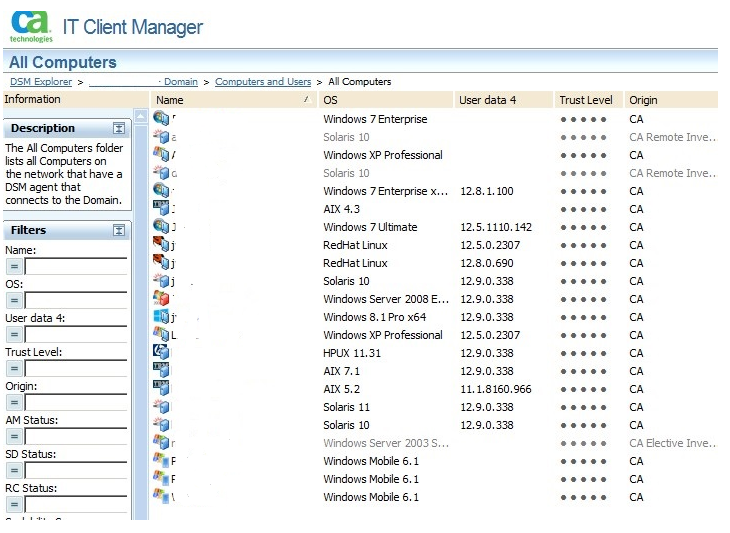Select the AIX 7.1 computer icon

tap(161, 371)
